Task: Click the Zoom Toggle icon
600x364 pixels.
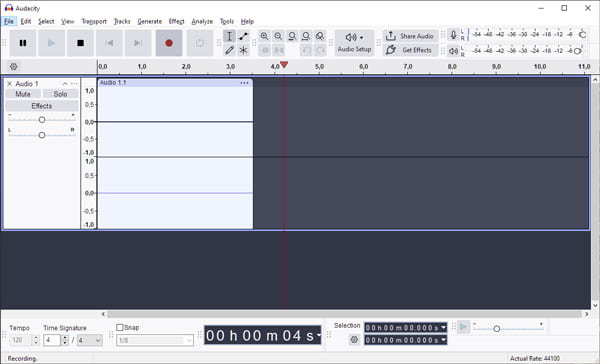Action: (x=320, y=36)
